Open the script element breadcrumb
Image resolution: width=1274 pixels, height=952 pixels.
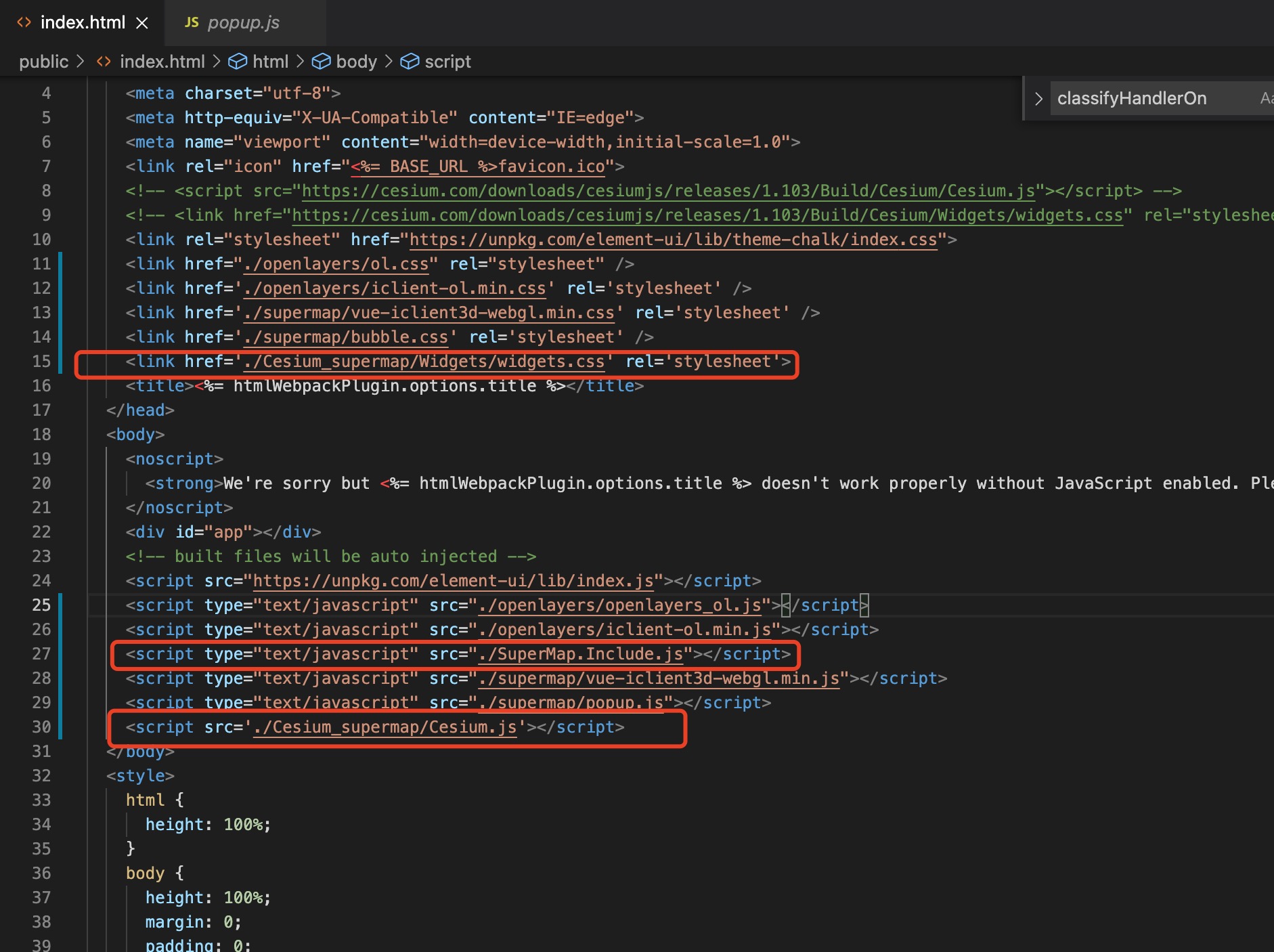pyautogui.click(x=447, y=62)
